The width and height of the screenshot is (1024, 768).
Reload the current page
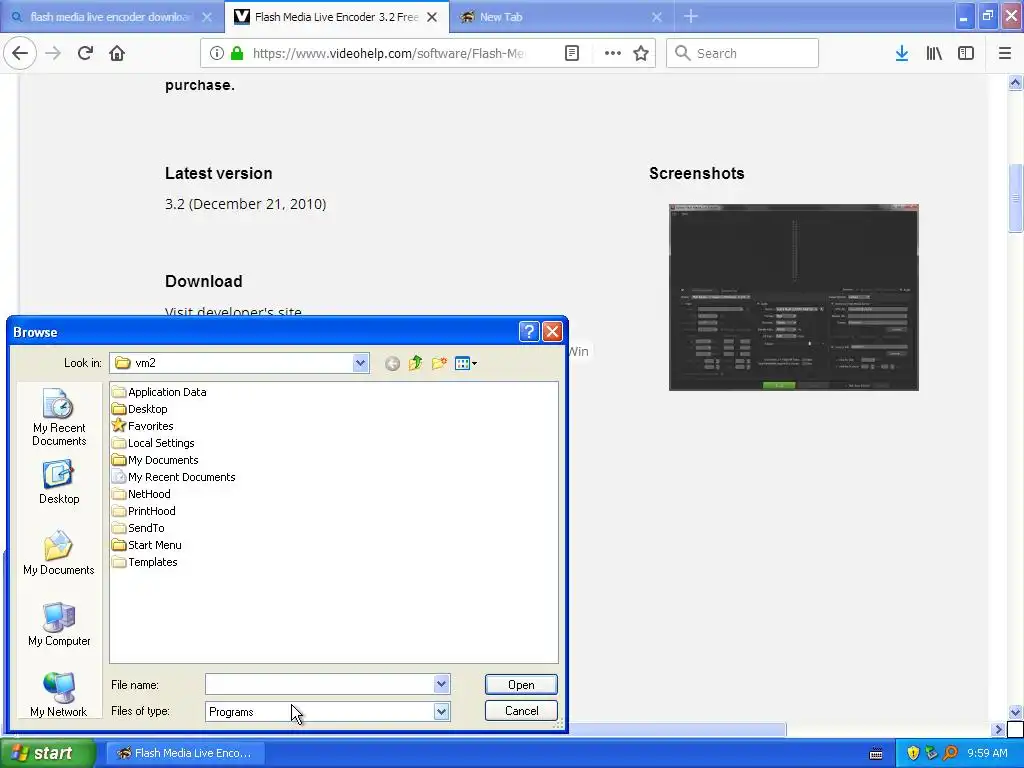[86, 53]
